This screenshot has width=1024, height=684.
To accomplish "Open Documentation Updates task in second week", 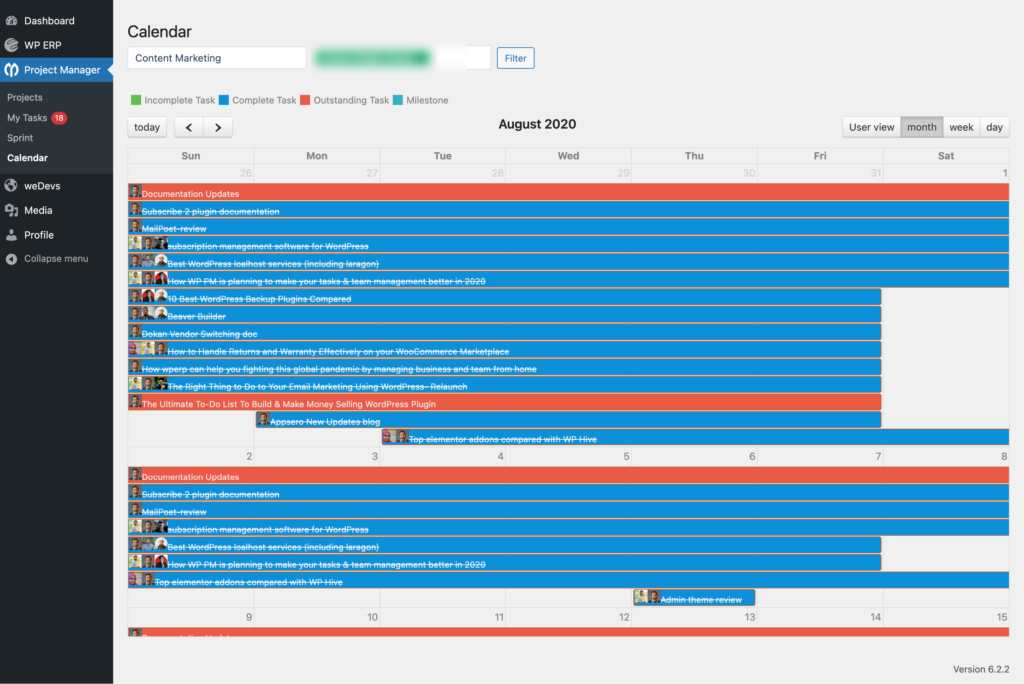I will pos(568,476).
